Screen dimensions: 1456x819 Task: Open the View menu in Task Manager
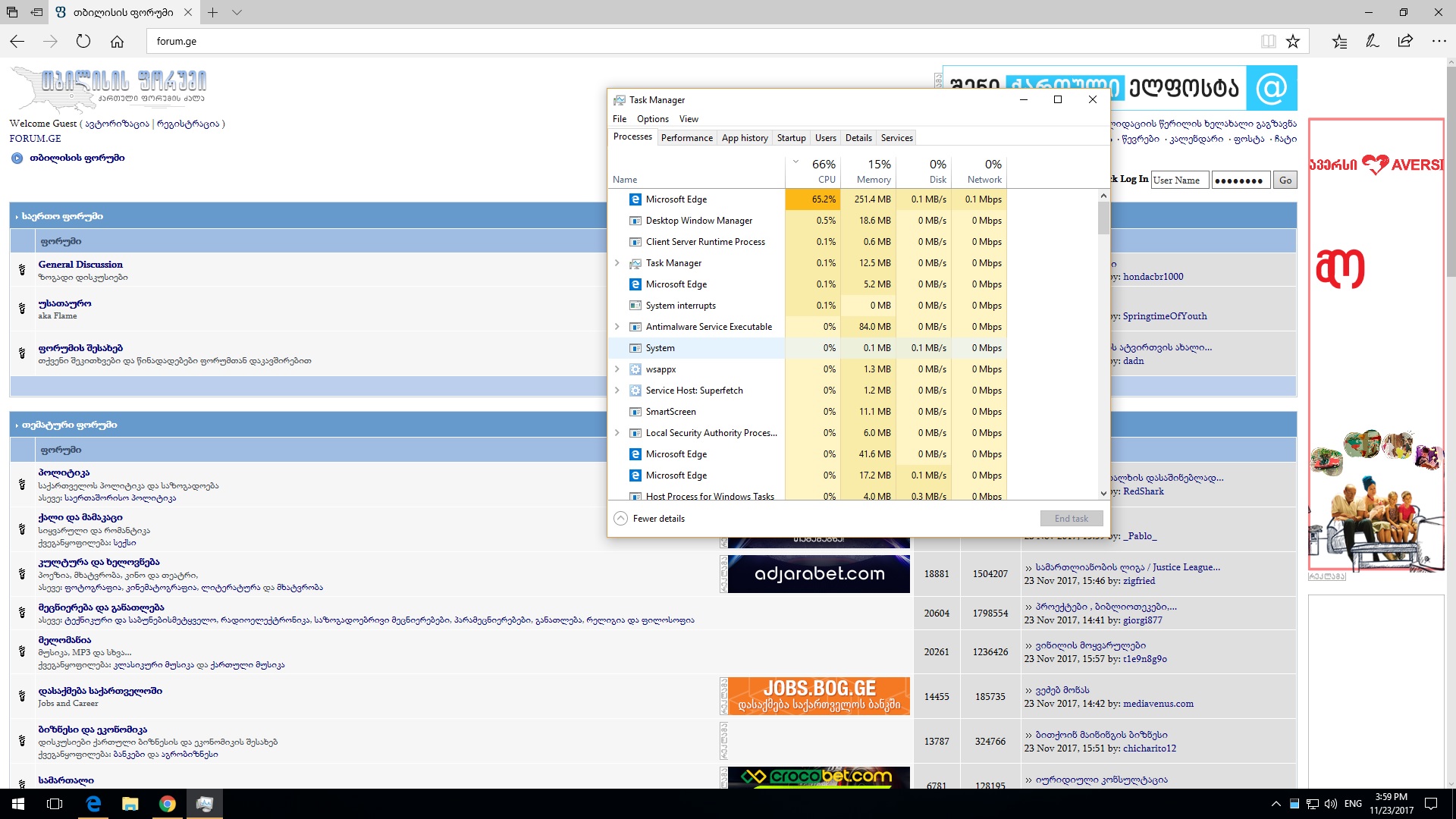coord(689,119)
